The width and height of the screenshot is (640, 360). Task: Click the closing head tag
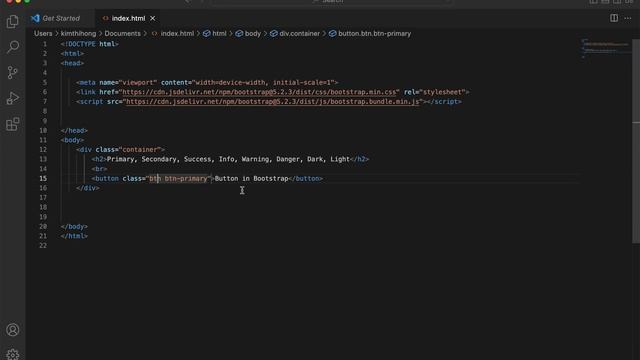pos(74,131)
